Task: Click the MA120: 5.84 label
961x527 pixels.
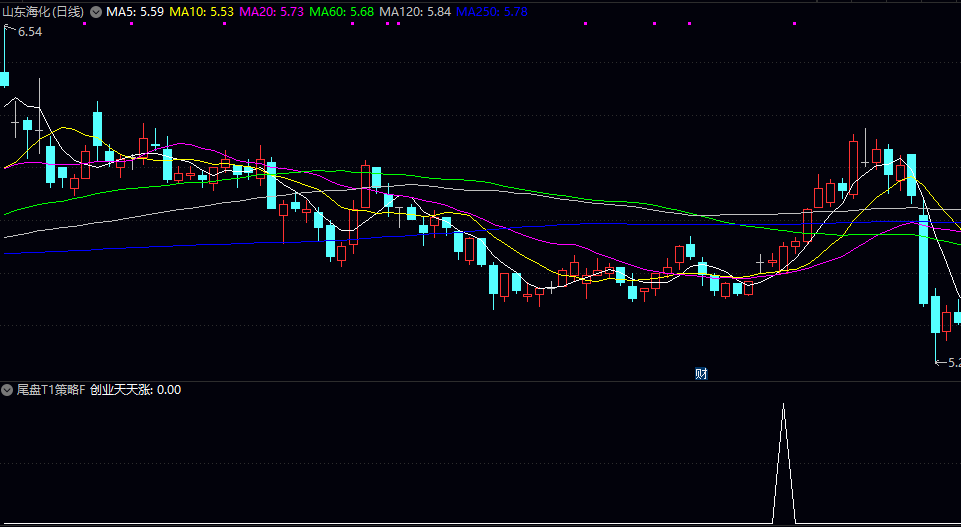Action: point(415,12)
